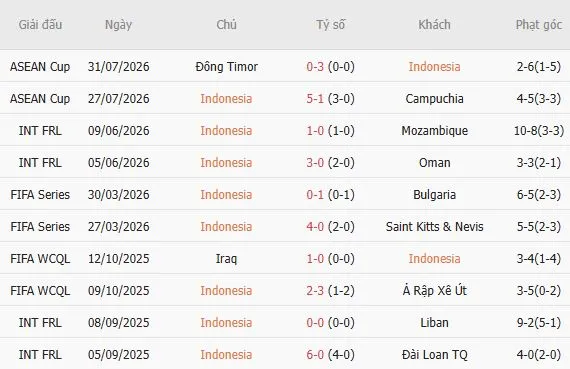Select the Campuchia team name
Screen dimensions: 570x369
[x=434, y=99]
